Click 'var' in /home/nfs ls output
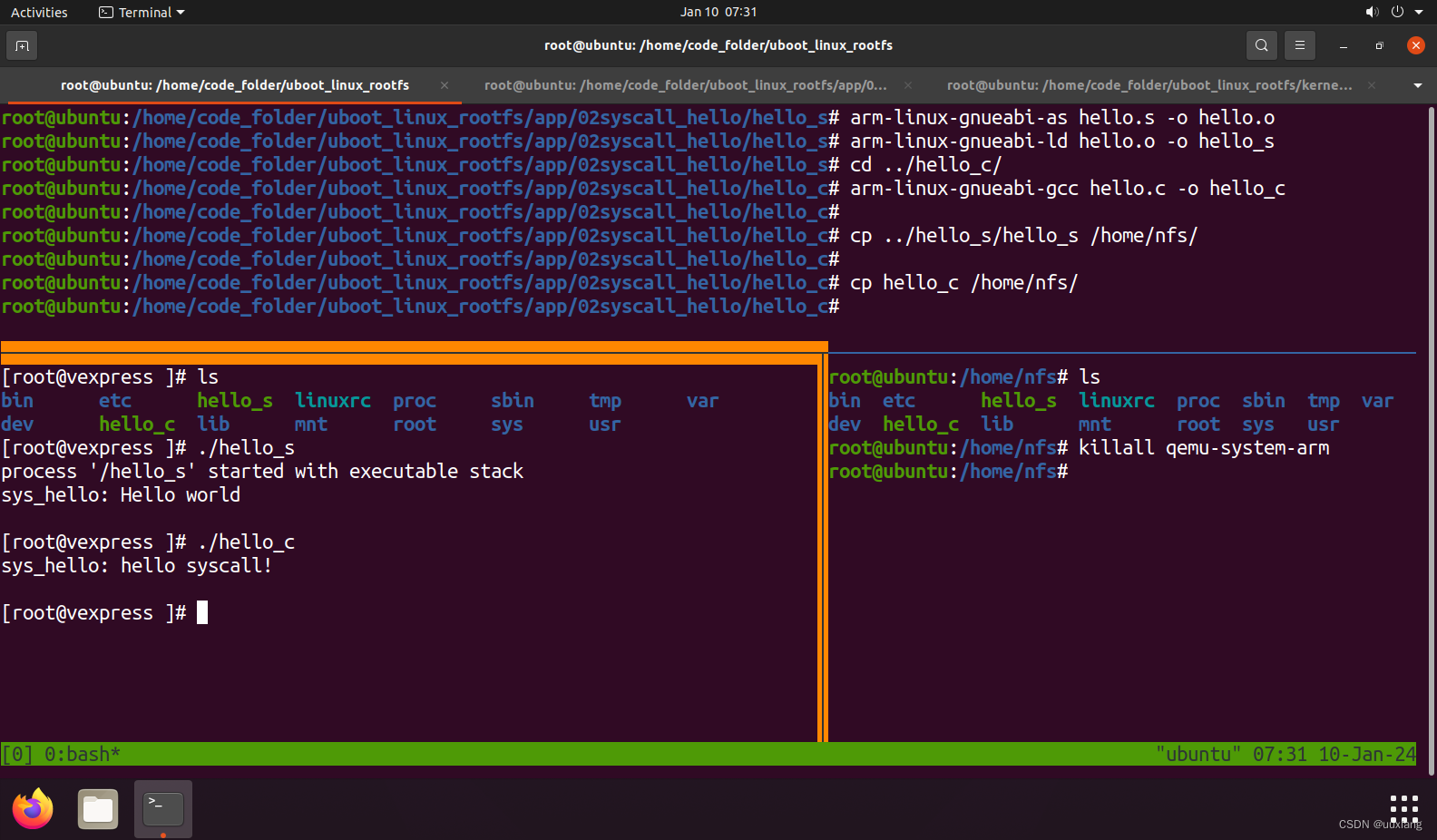Image resolution: width=1437 pixels, height=840 pixels. [x=1378, y=401]
